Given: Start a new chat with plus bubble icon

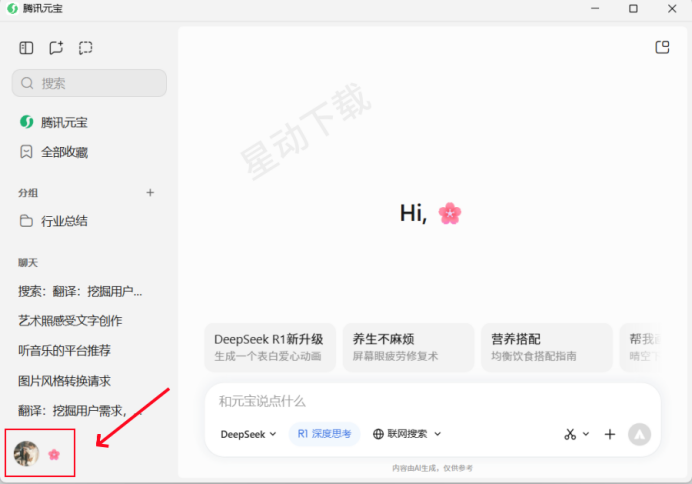Looking at the screenshot, I should click(56, 48).
